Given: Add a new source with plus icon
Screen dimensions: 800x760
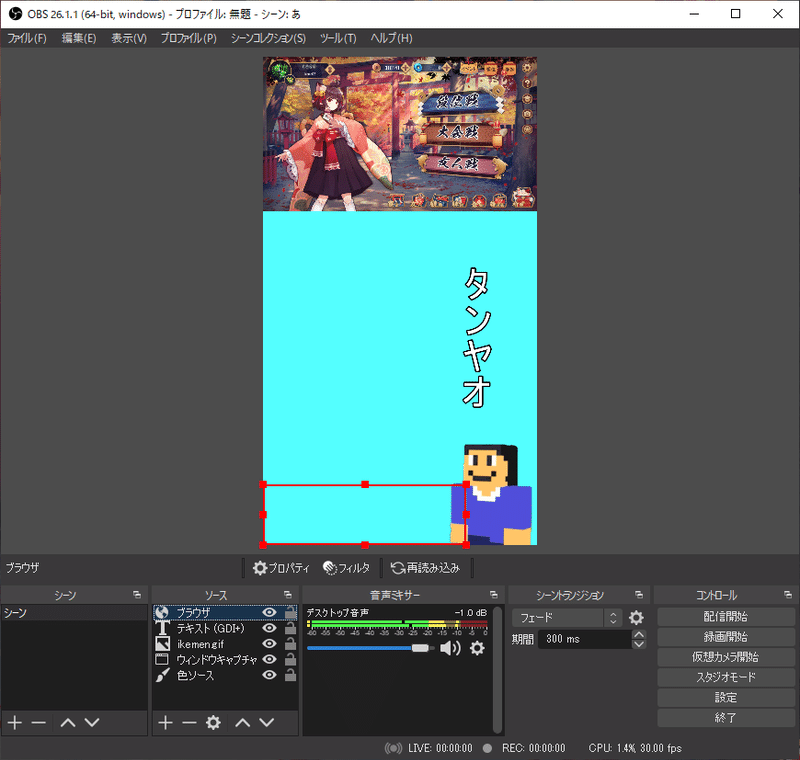Looking at the screenshot, I should (x=165, y=722).
